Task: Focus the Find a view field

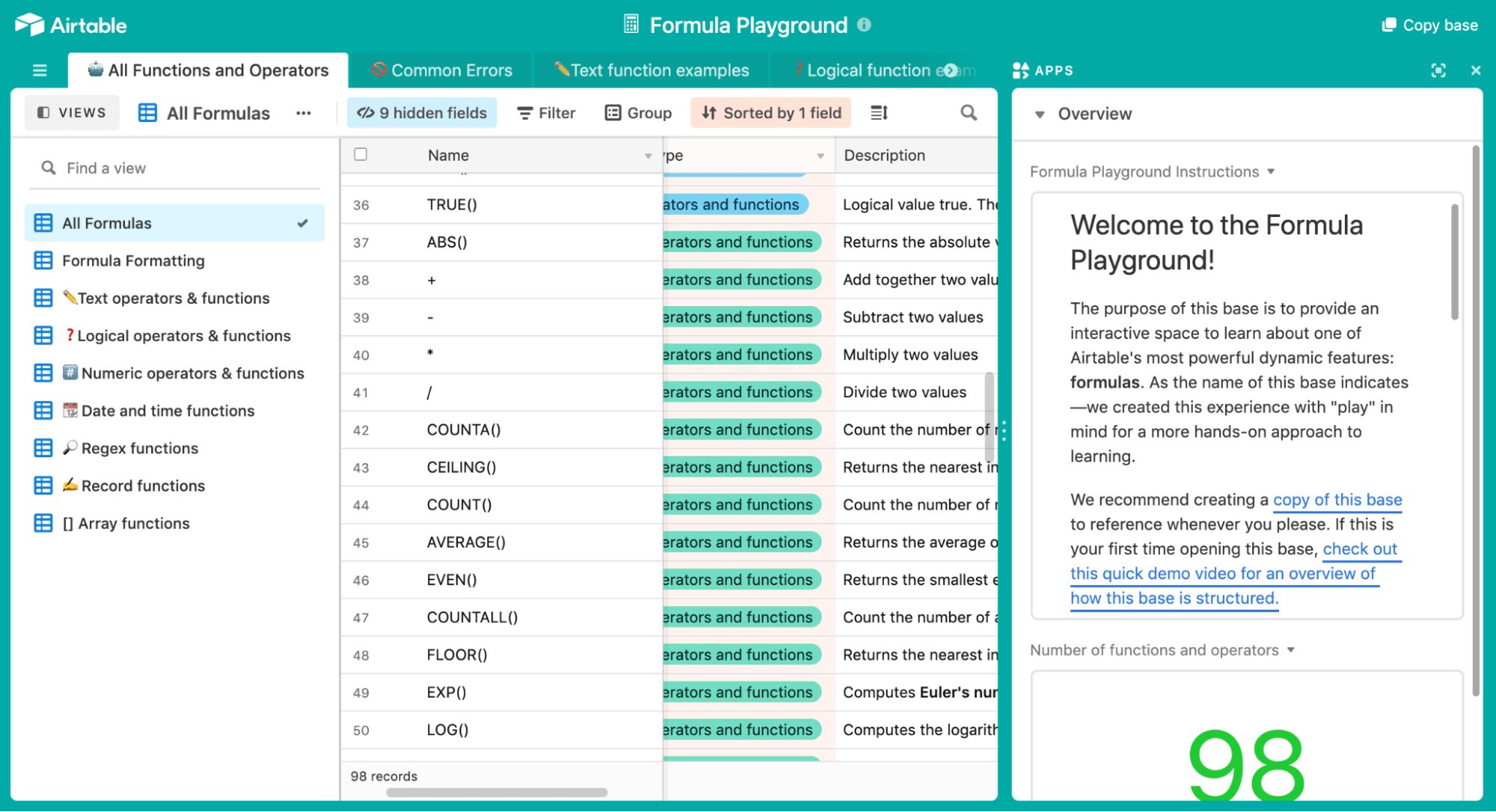Action: (x=175, y=168)
